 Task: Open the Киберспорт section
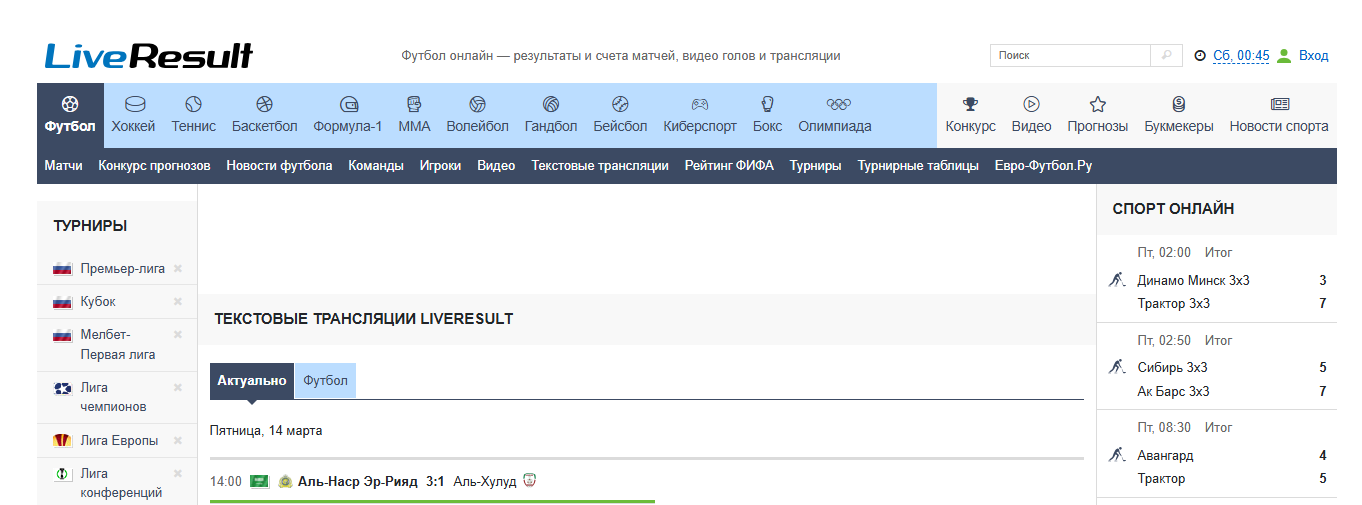700,115
